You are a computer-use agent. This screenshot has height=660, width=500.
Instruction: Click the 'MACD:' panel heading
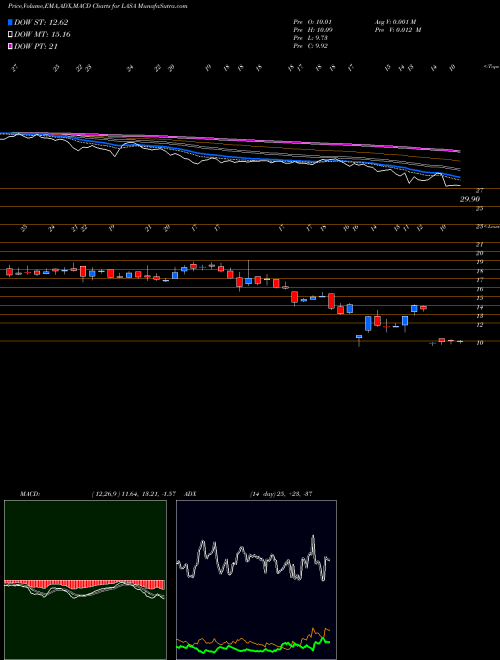pyautogui.click(x=29, y=494)
